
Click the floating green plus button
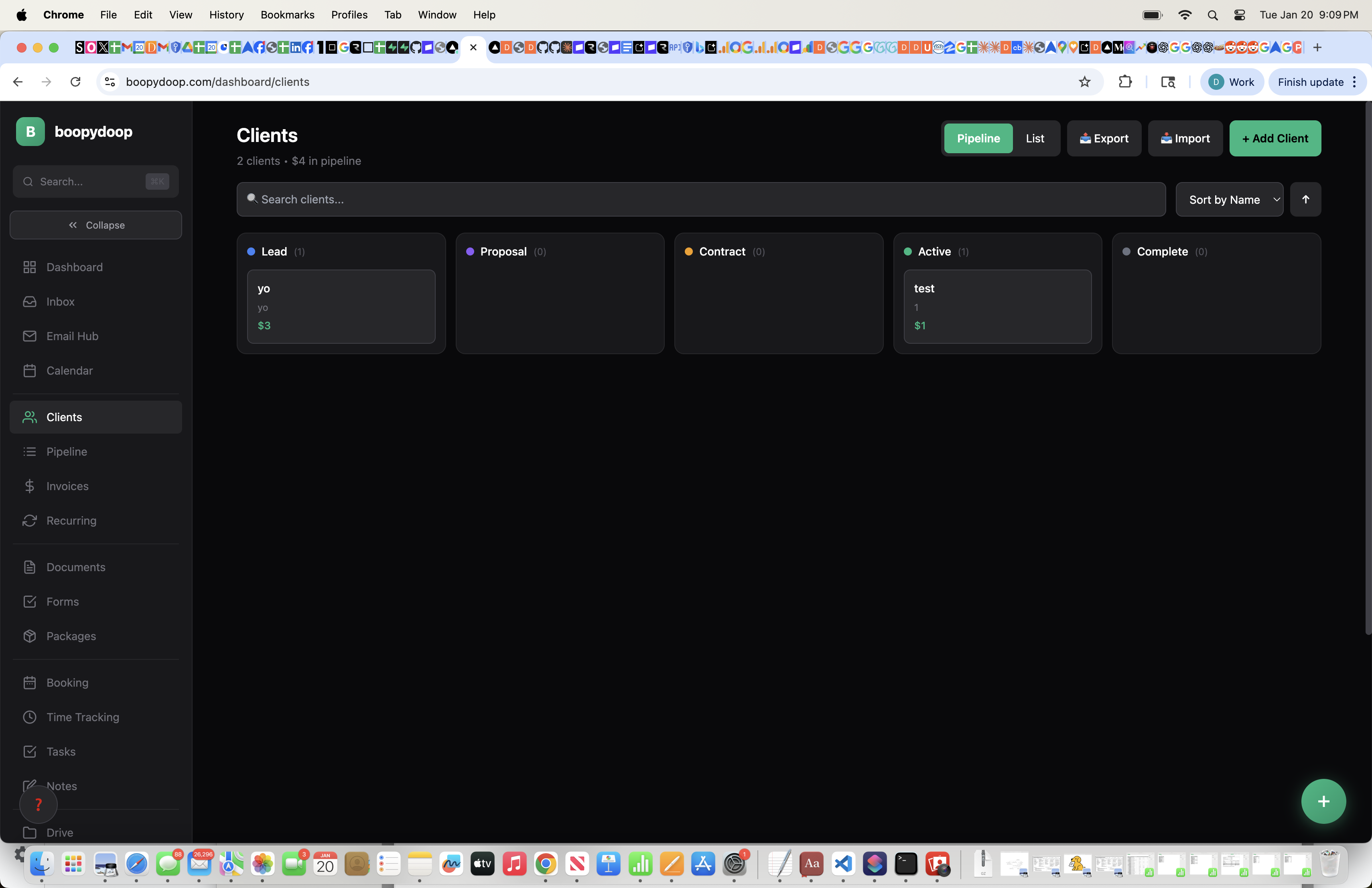tap(1323, 801)
